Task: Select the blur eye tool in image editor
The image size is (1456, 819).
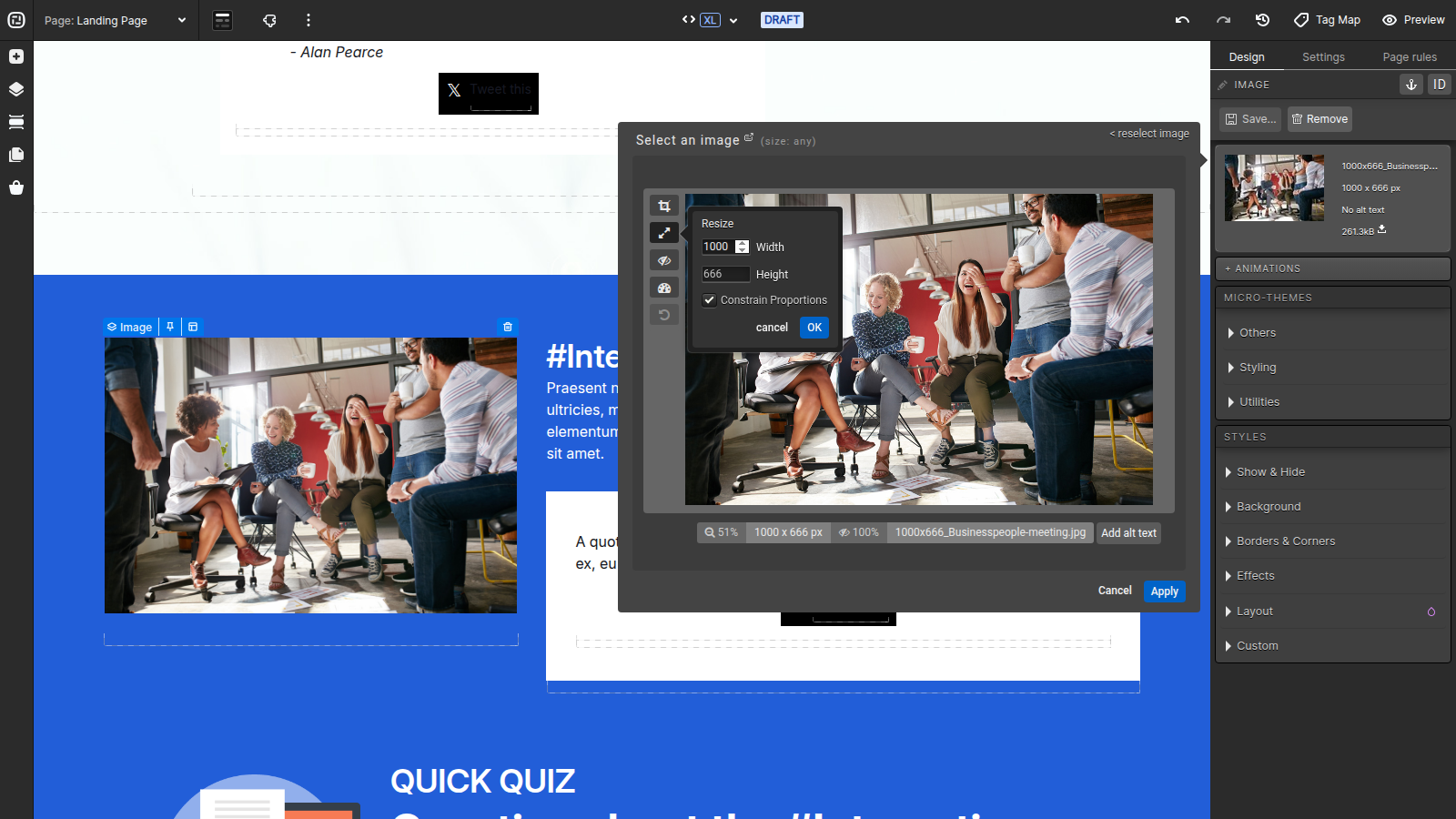Action: 664,260
